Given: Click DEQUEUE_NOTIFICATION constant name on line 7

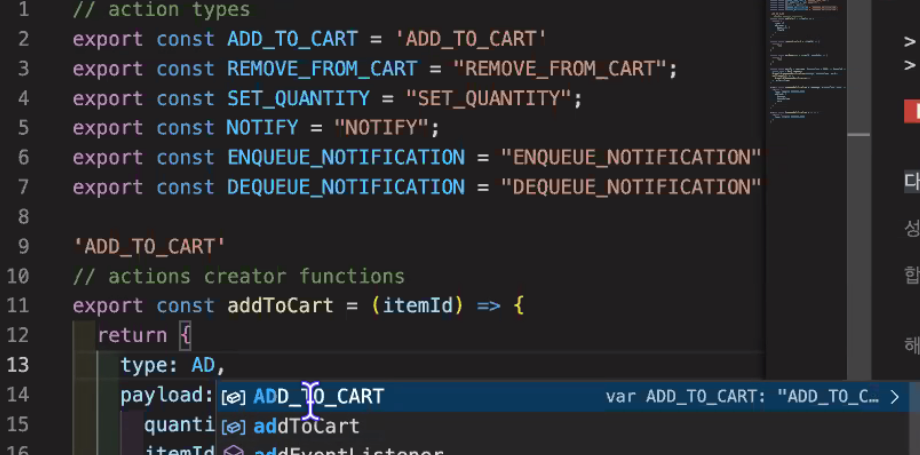Looking at the screenshot, I should [x=346, y=187].
